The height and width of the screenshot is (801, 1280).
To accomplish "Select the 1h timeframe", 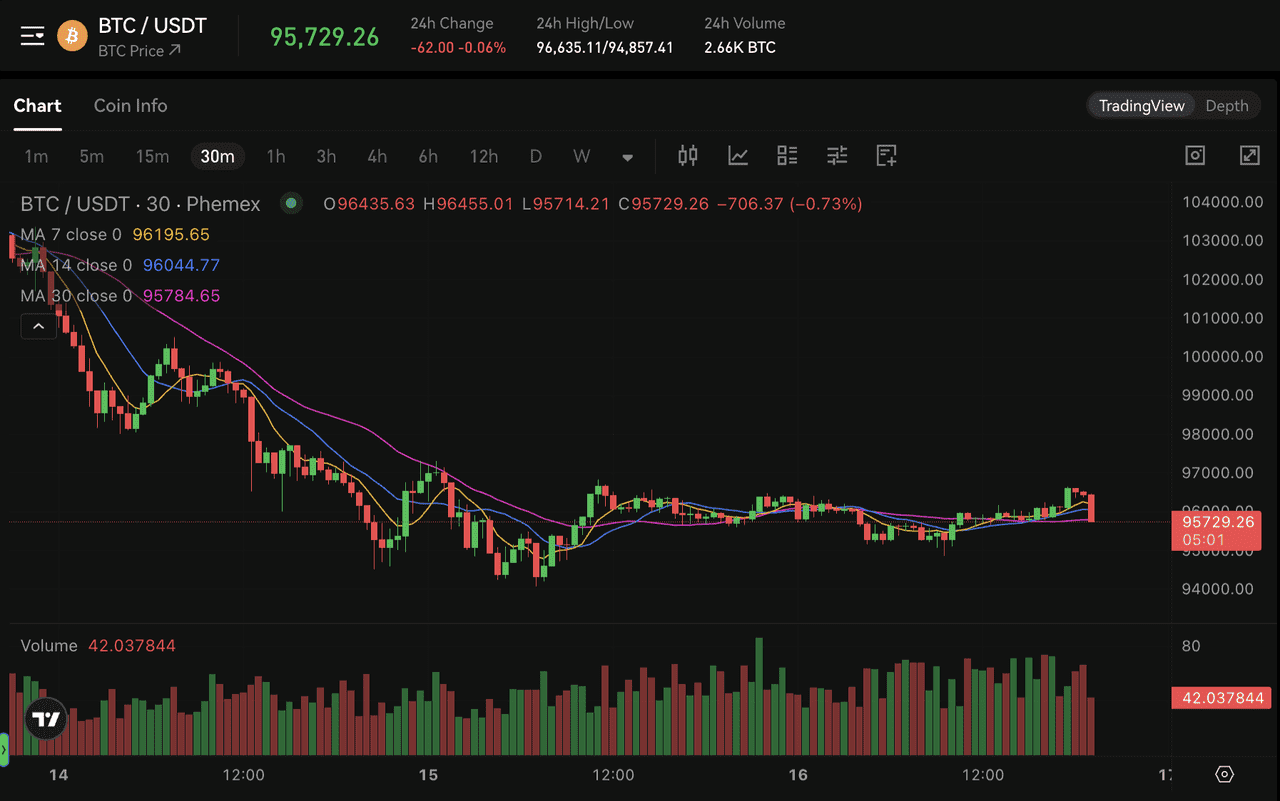I will click(276, 156).
